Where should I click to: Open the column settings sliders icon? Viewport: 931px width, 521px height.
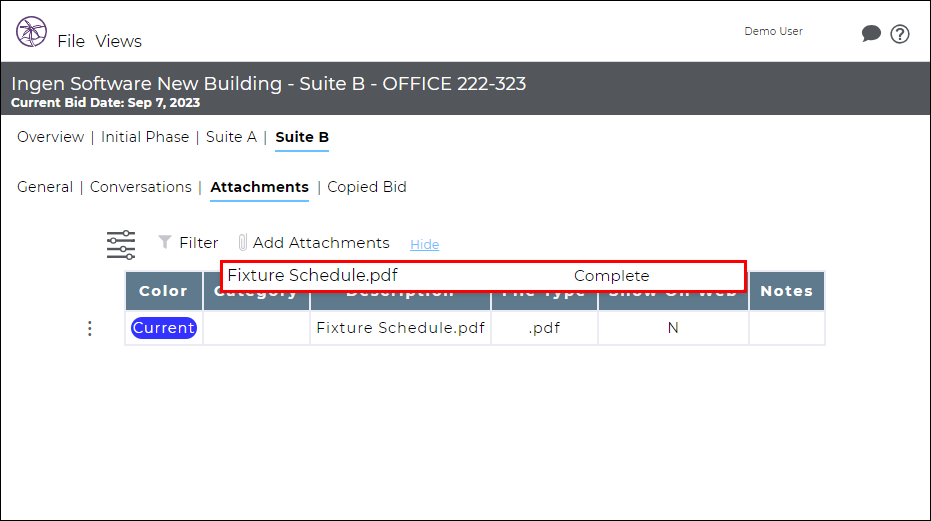(121, 245)
